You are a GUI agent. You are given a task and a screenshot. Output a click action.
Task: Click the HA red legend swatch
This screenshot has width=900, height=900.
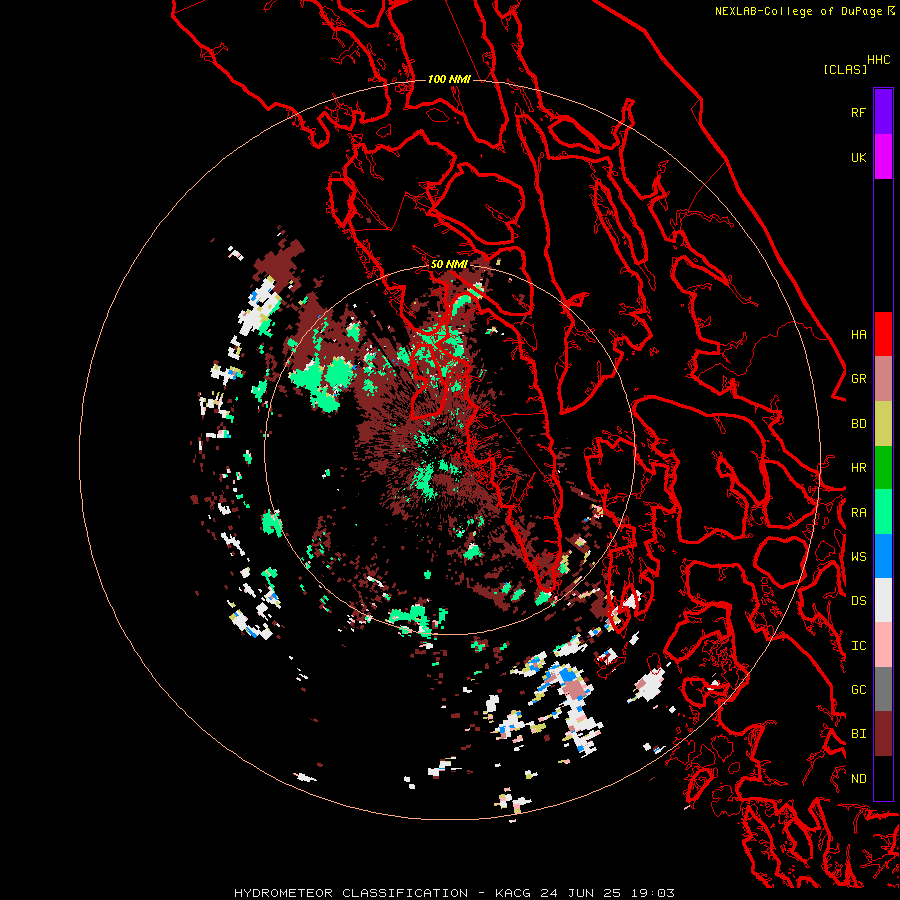(883, 334)
